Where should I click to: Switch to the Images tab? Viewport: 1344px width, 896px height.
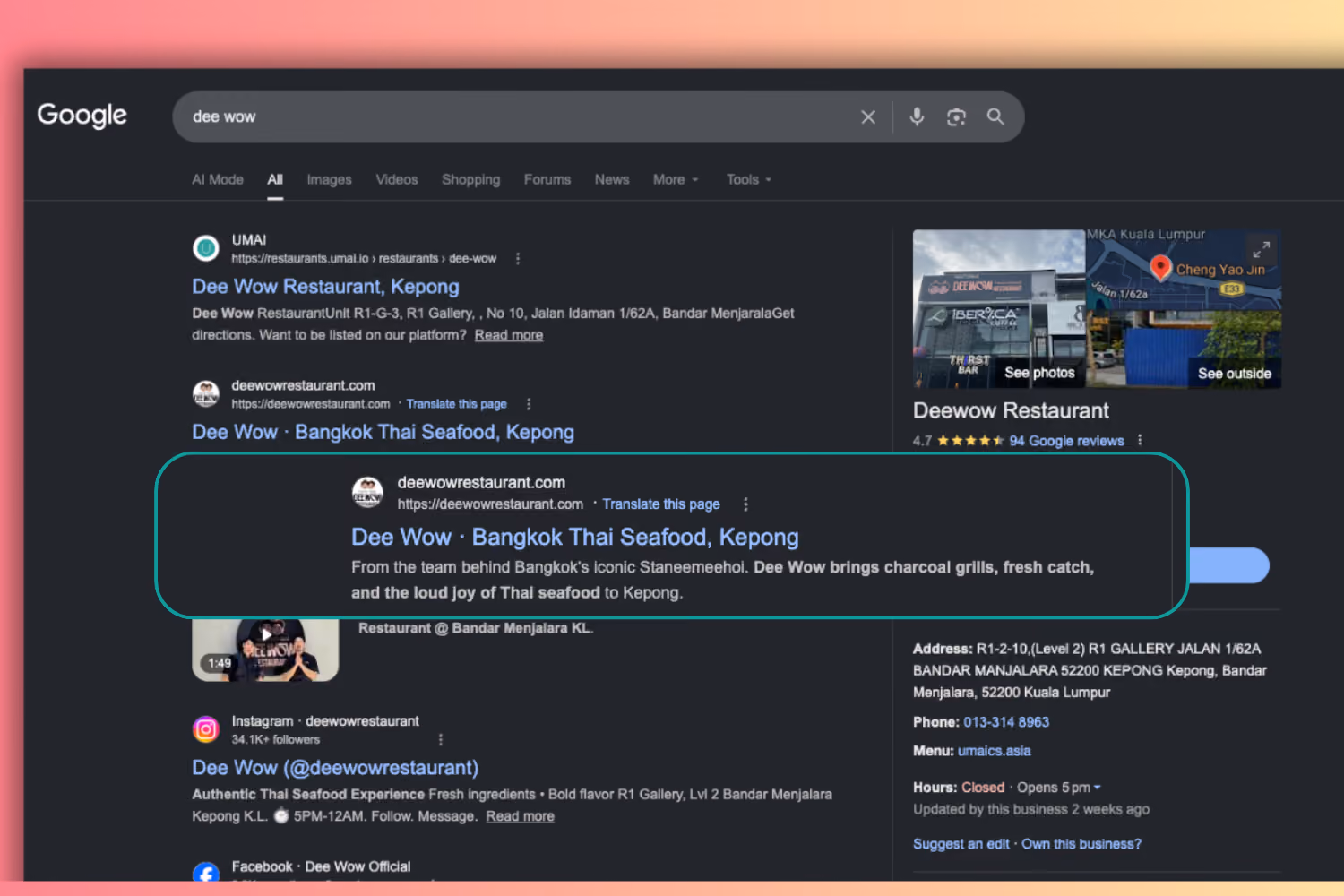point(329,179)
